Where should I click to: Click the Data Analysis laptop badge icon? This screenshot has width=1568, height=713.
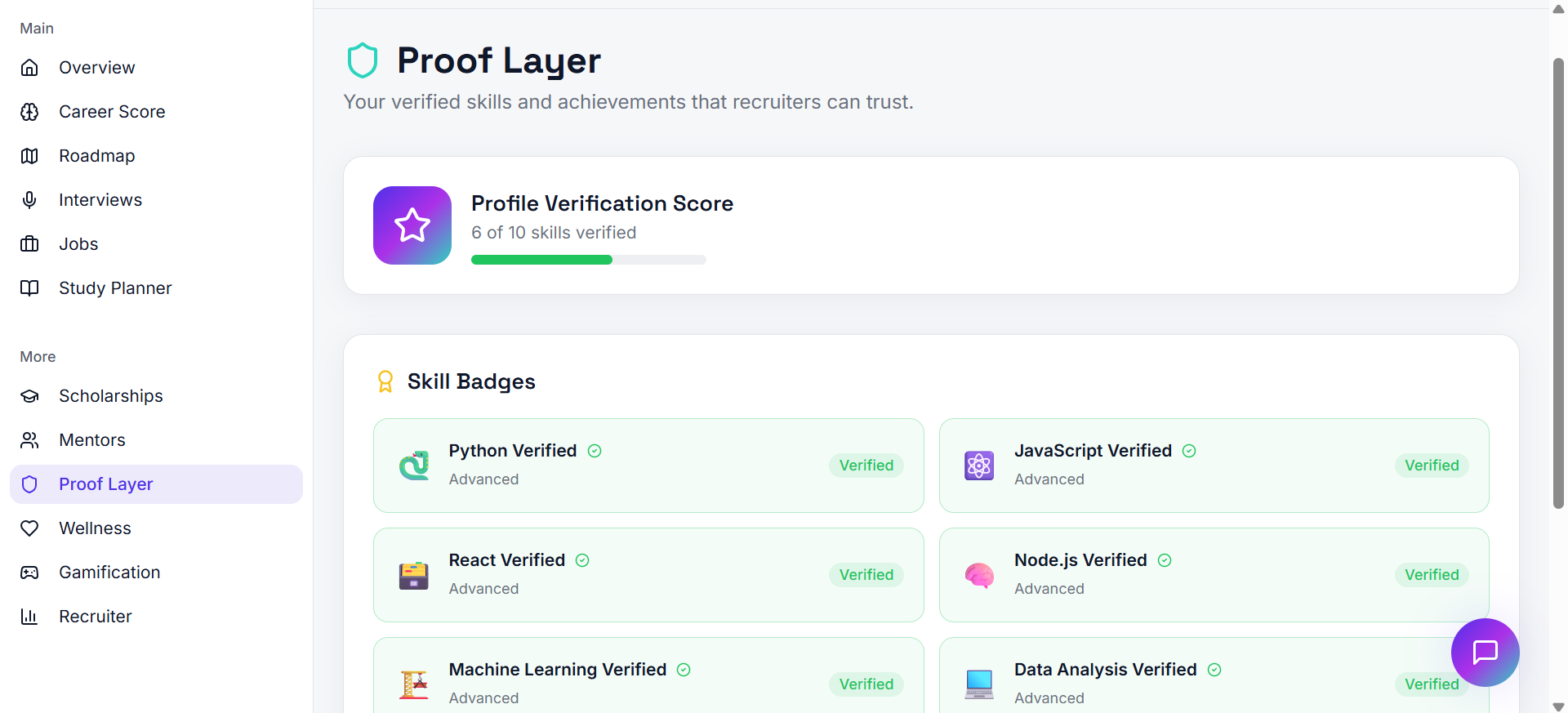pos(979,684)
